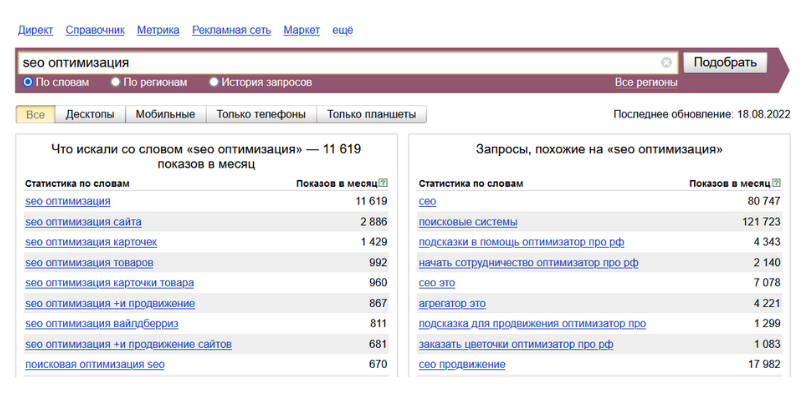Select the "По словам" radio button
The width and height of the screenshot is (800, 400).
28,82
